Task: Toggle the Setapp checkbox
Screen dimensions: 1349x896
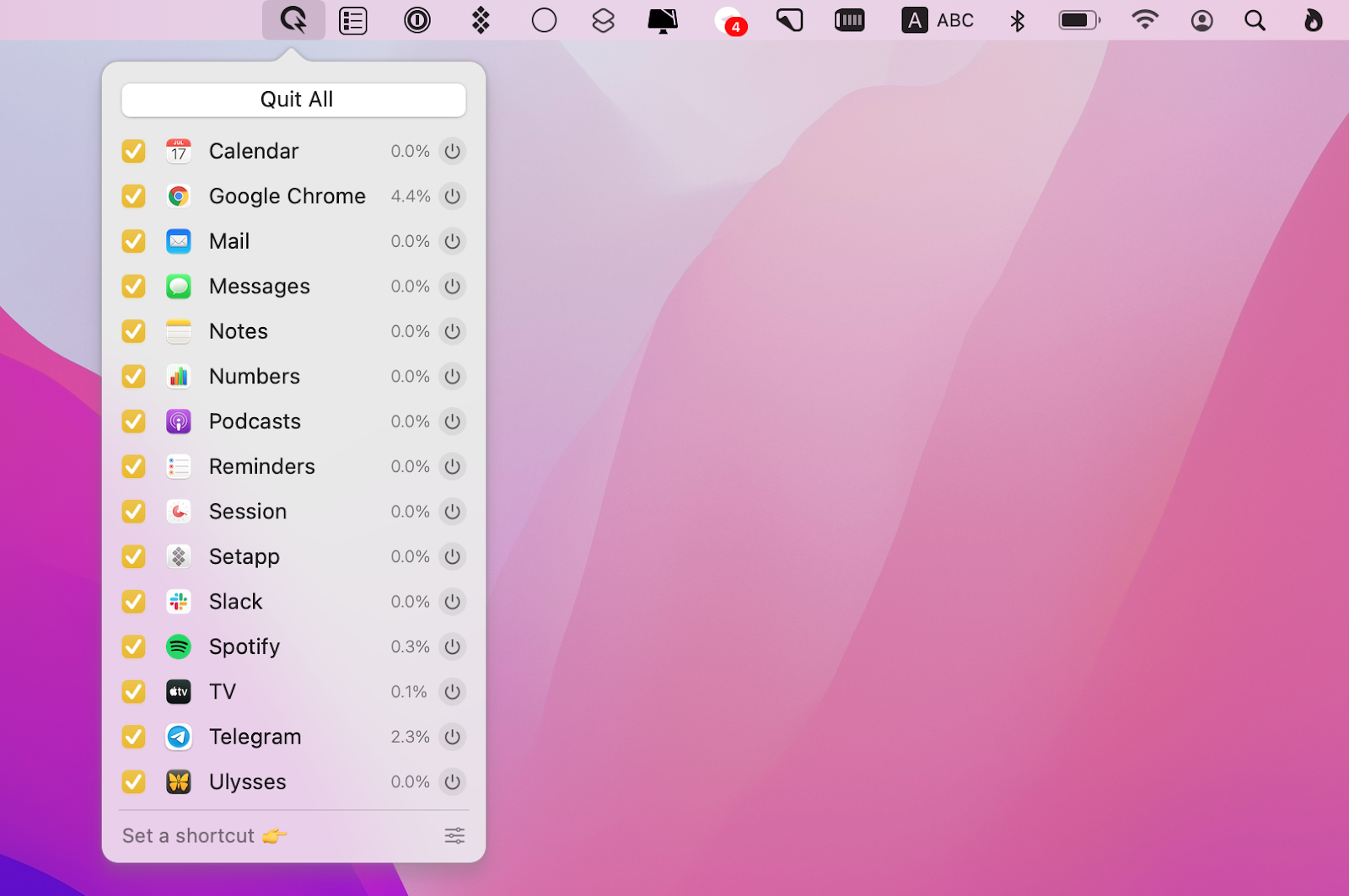Action: pos(133,556)
